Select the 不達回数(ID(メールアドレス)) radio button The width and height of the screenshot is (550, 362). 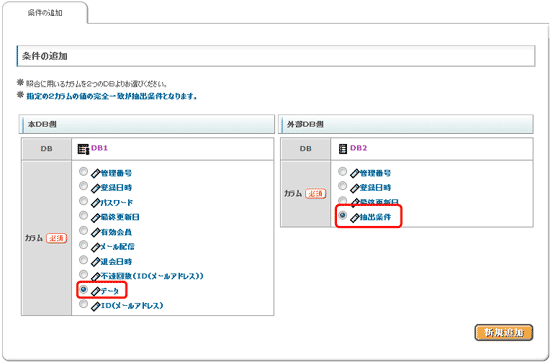tap(83, 274)
